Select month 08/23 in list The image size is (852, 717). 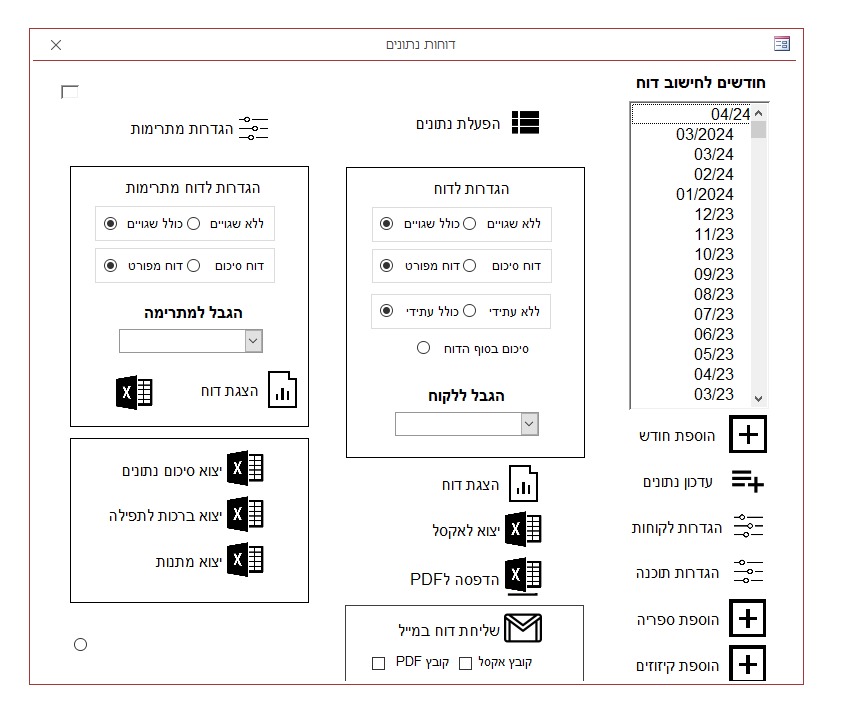691,294
